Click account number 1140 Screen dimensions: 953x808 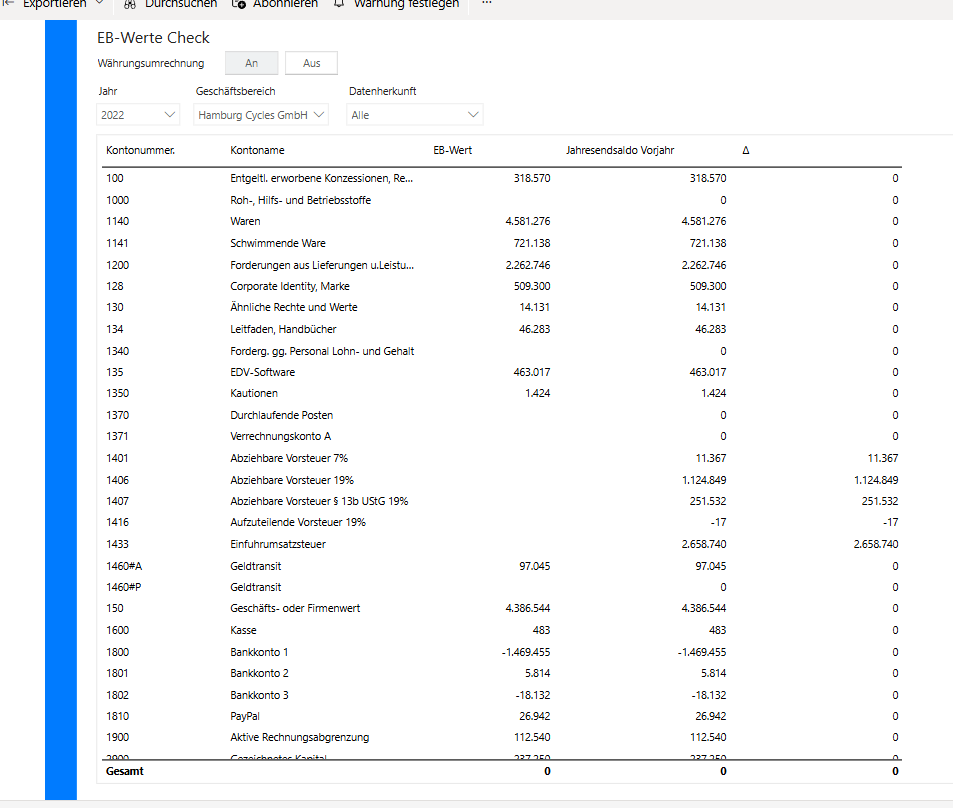[x=117, y=221]
